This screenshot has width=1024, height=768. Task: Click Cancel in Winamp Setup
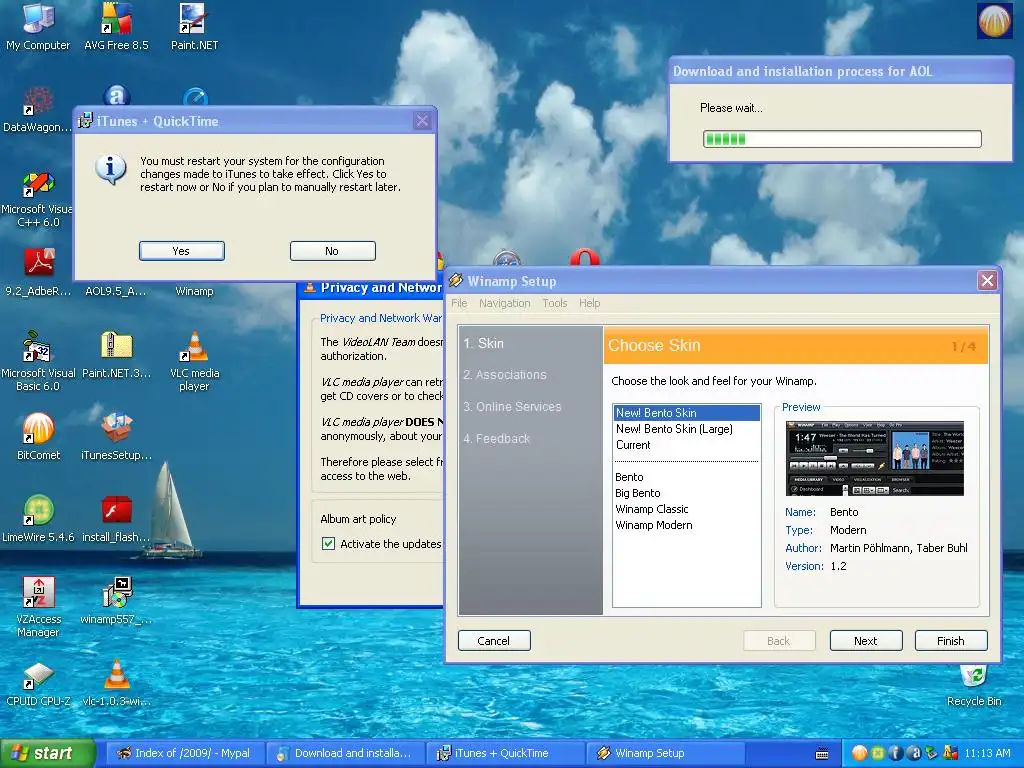coord(494,641)
